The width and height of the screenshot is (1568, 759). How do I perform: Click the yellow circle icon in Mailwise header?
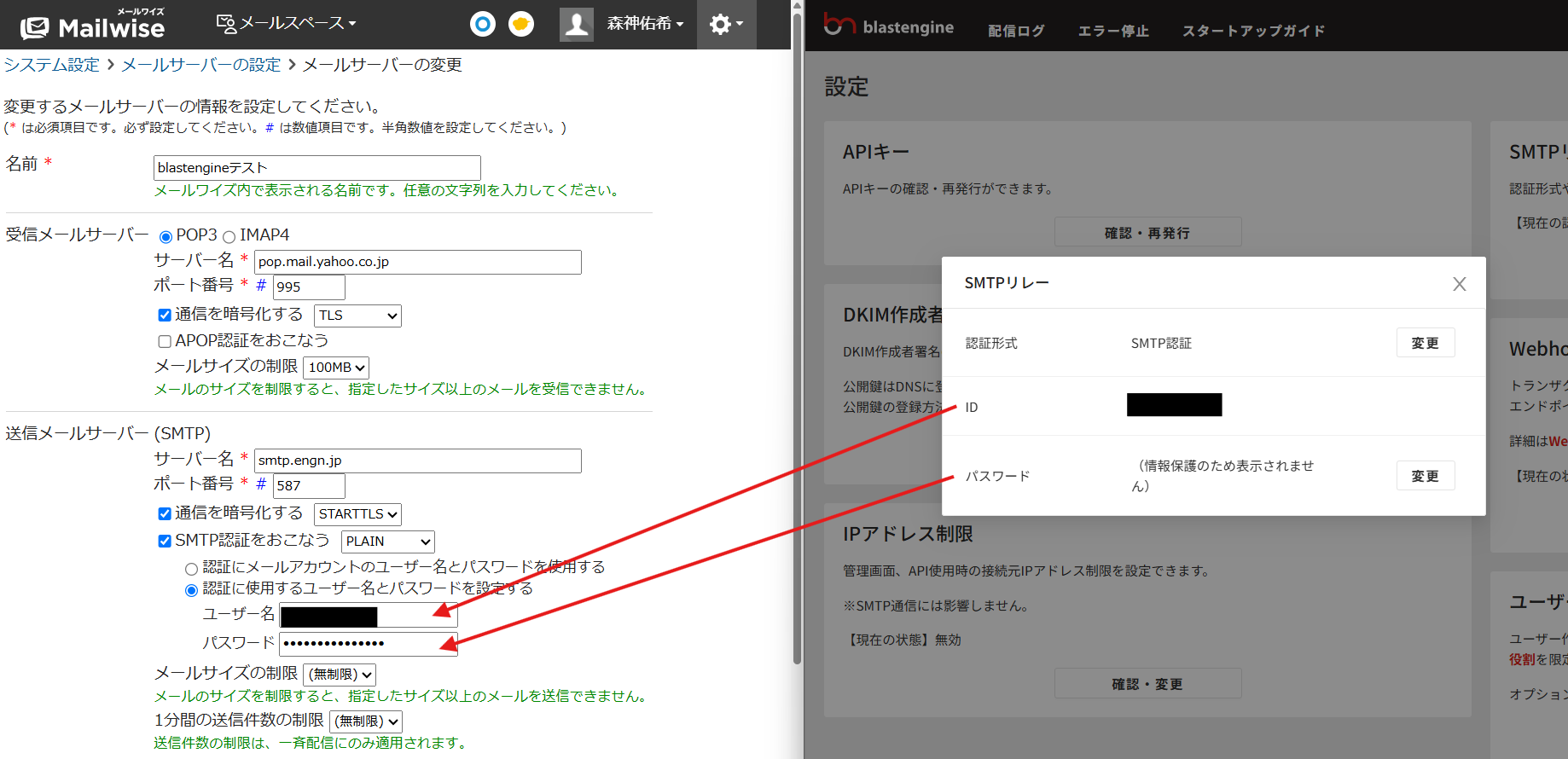pos(521,24)
